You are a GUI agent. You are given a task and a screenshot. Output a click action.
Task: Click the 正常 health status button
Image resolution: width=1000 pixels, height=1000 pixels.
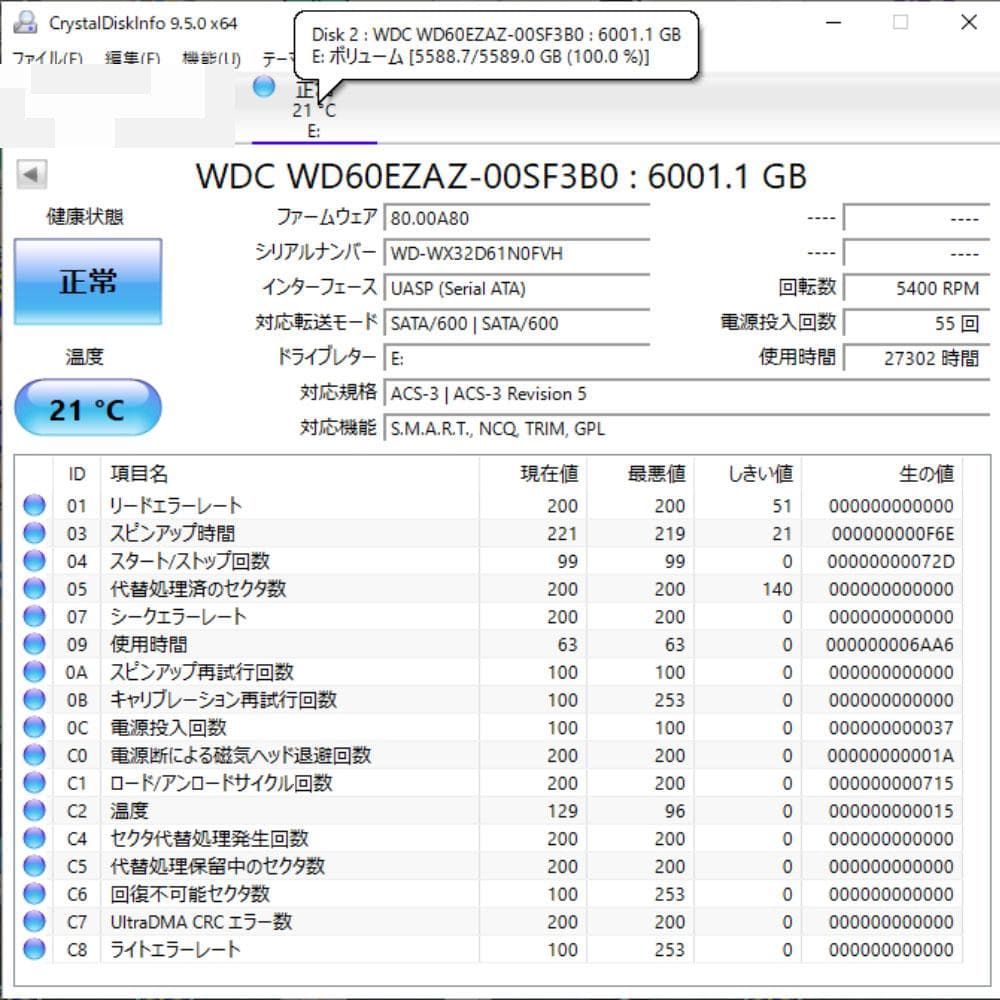coord(86,281)
